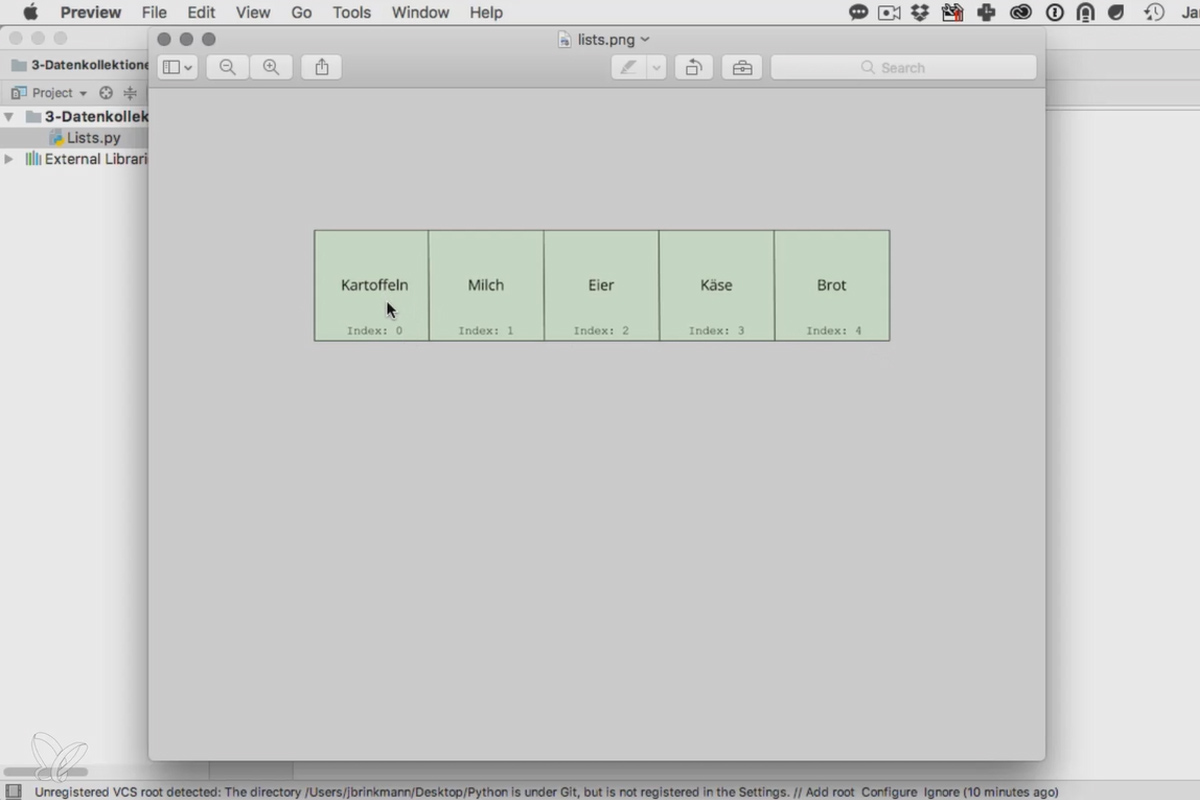1200x800 pixels.
Task: Open the Creative Cloud menu bar icon
Action: point(1020,12)
